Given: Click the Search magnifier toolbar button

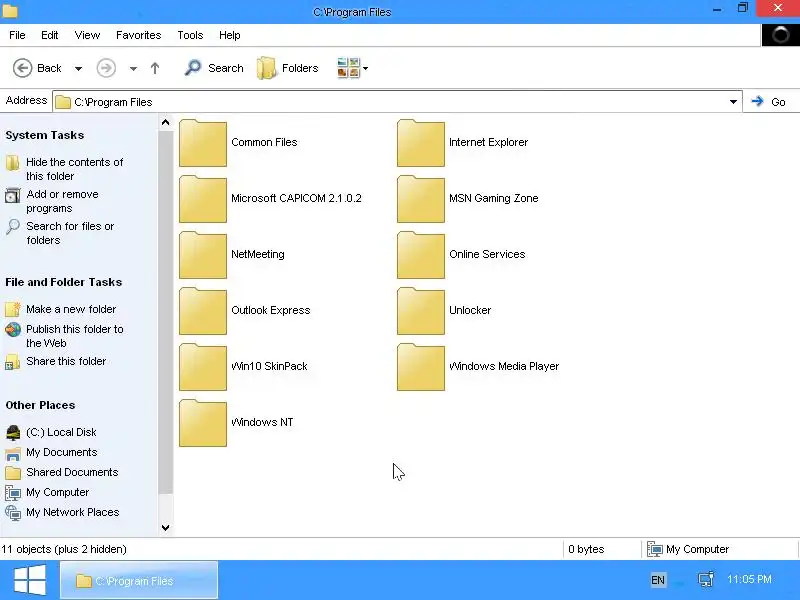Looking at the screenshot, I should click(x=214, y=68).
